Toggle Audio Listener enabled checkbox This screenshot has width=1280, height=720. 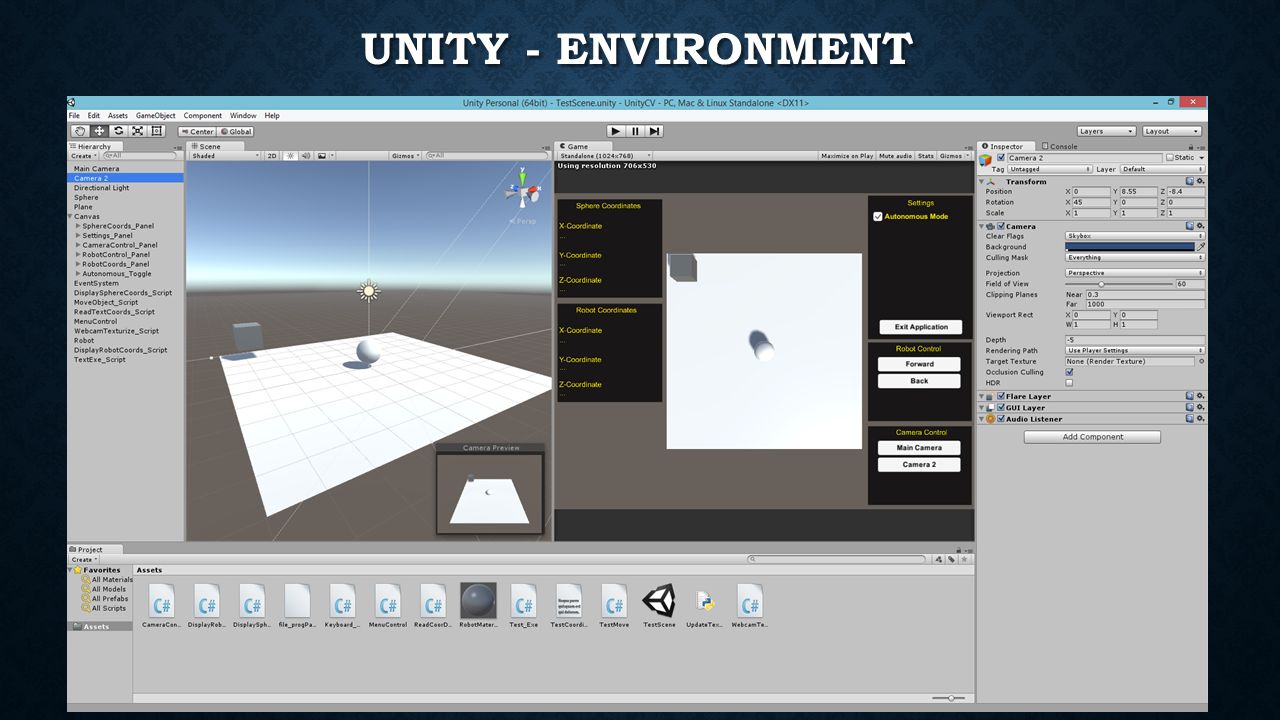pos(1001,419)
